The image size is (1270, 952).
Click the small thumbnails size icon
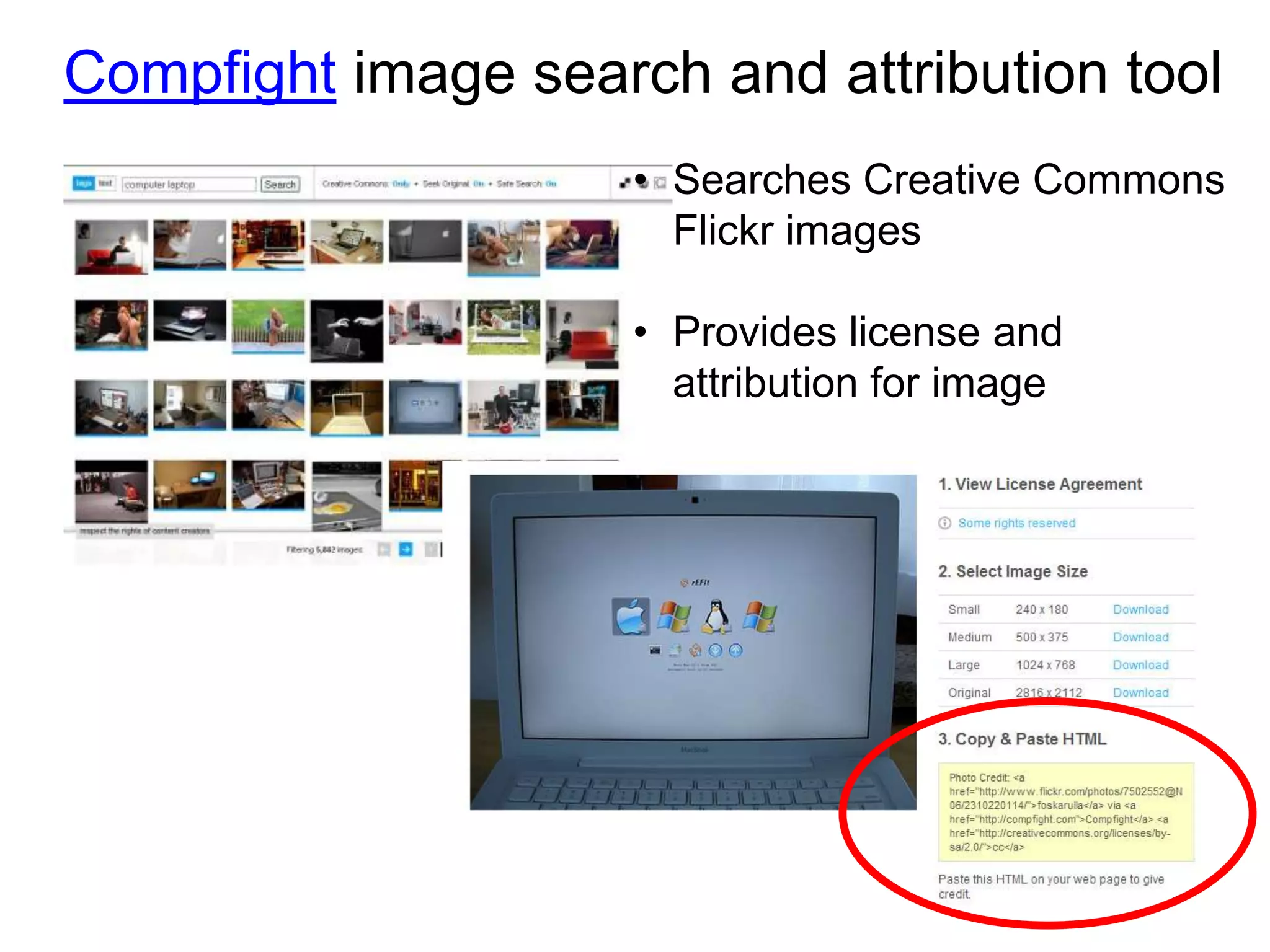625,183
